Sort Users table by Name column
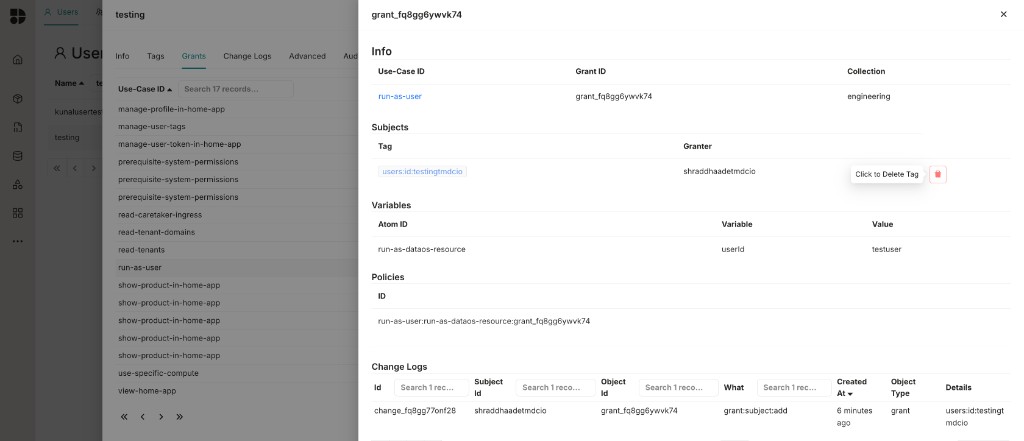The width and height of the screenshot is (1024, 441). pyautogui.click(x=69, y=83)
